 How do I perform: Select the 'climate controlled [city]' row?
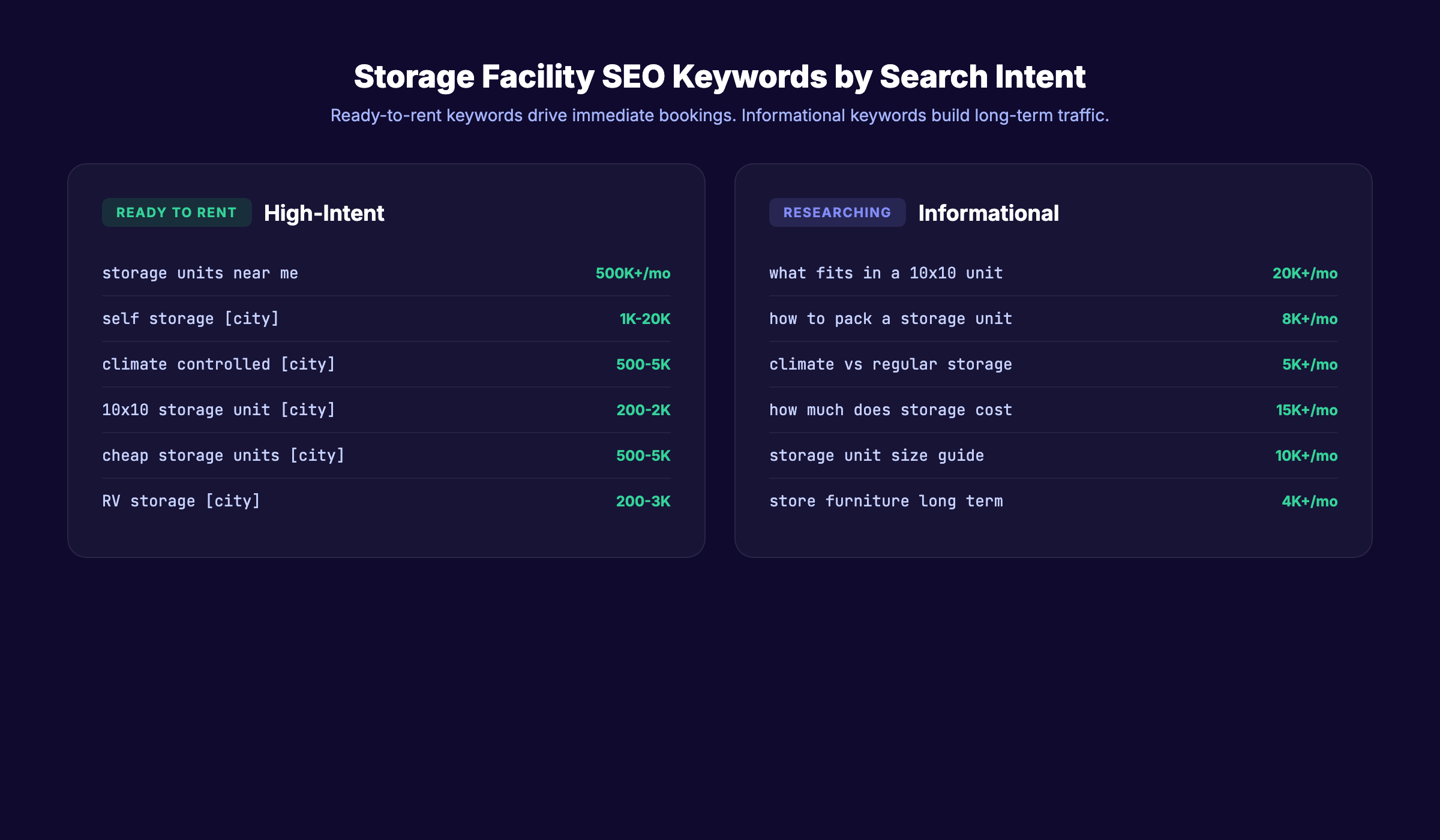click(x=219, y=364)
